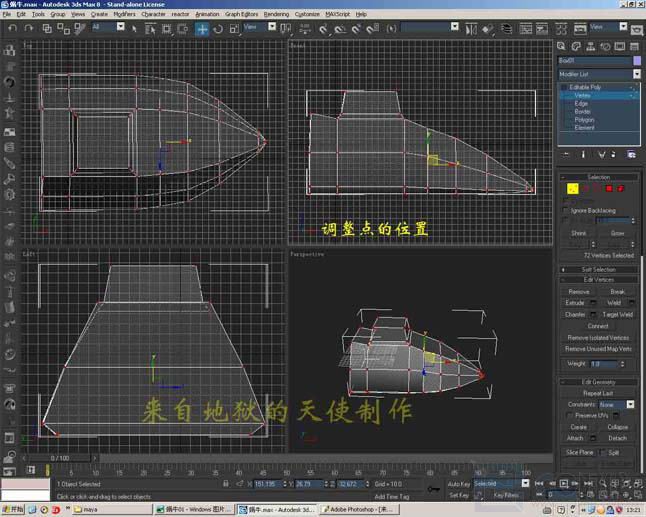Image resolution: width=646 pixels, height=517 pixels.
Task: Click the Grow selection button
Action: point(617,234)
